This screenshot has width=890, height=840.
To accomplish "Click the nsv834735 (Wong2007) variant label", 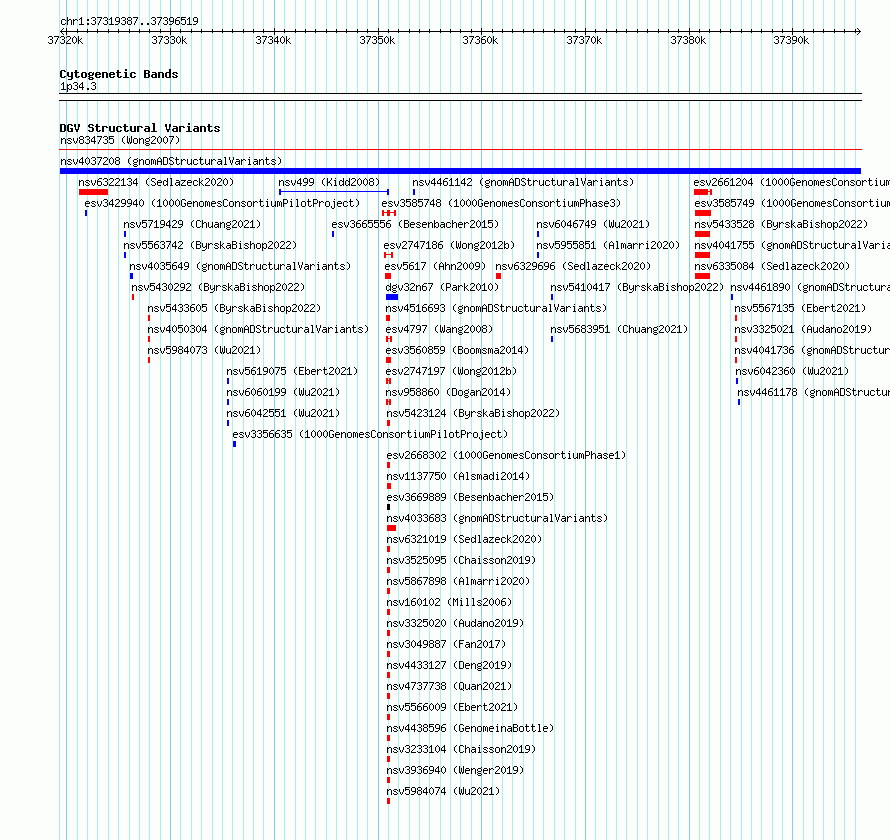I will (120, 140).
